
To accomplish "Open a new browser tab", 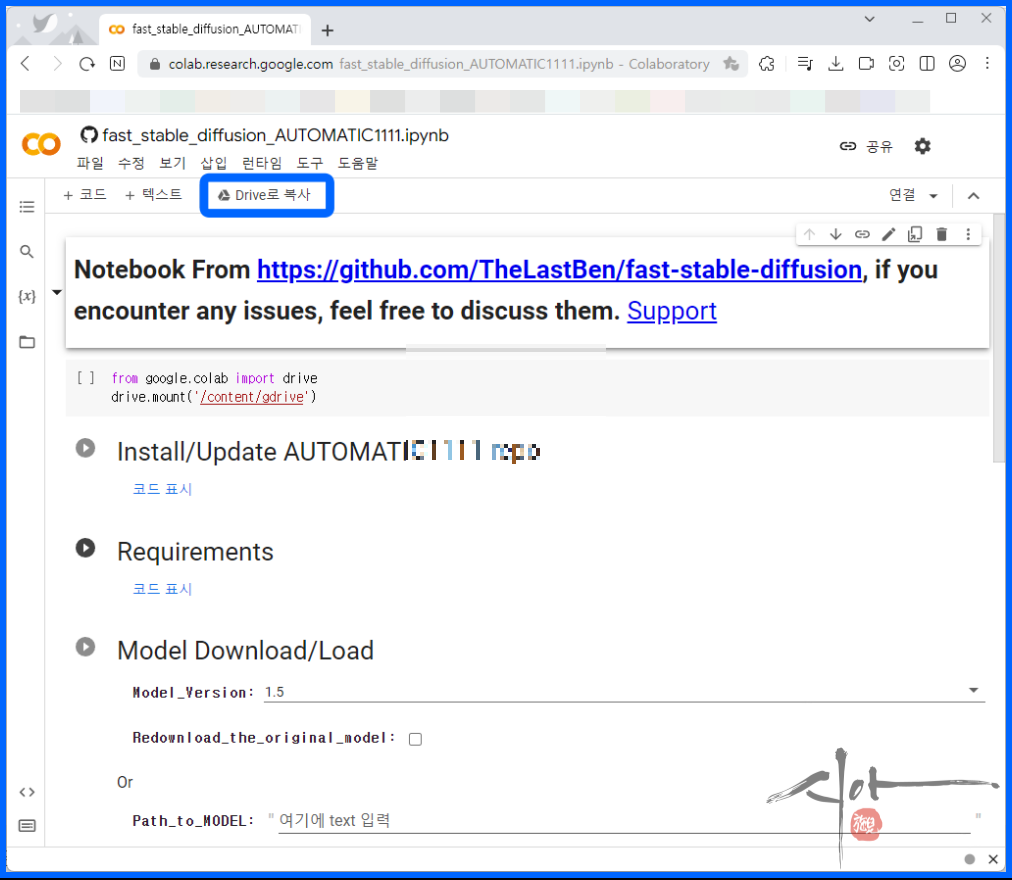I will tap(327, 30).
